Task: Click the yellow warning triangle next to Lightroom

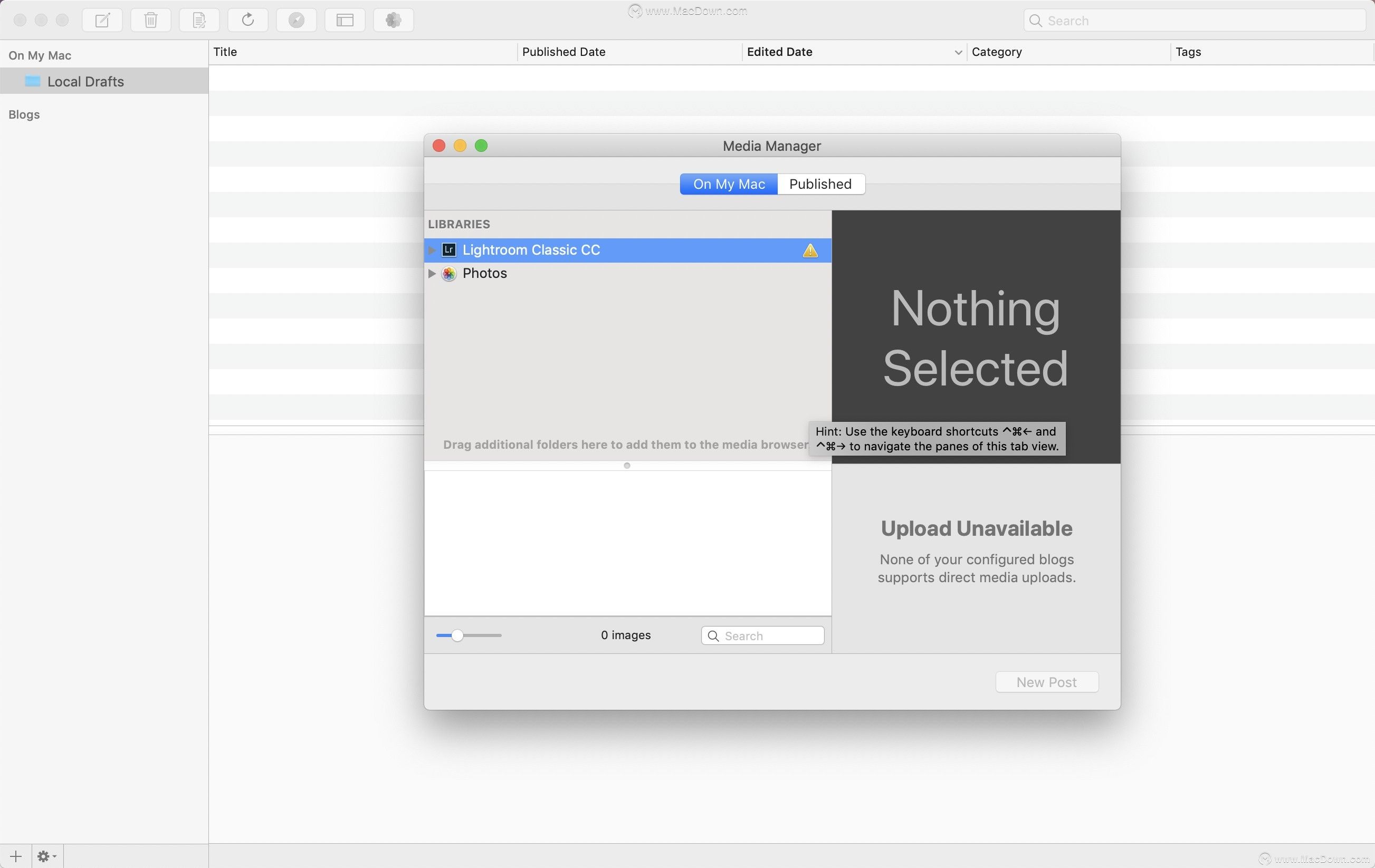Action: point(810,250)
